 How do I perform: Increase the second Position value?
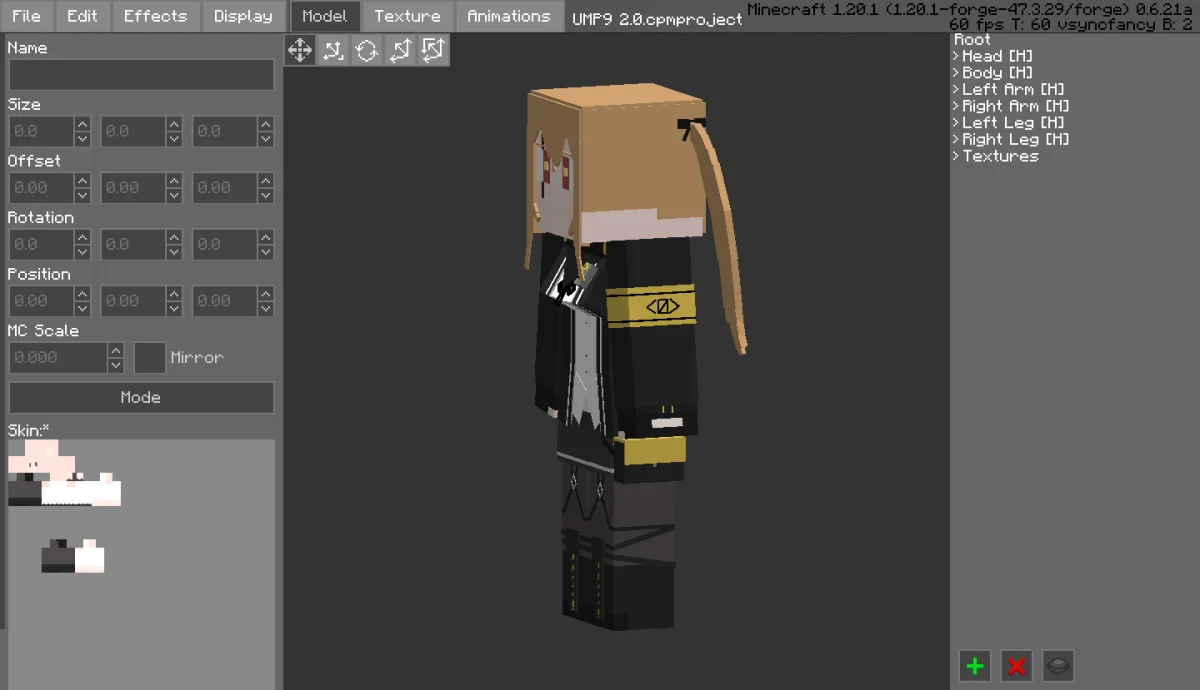coord(175,294)
